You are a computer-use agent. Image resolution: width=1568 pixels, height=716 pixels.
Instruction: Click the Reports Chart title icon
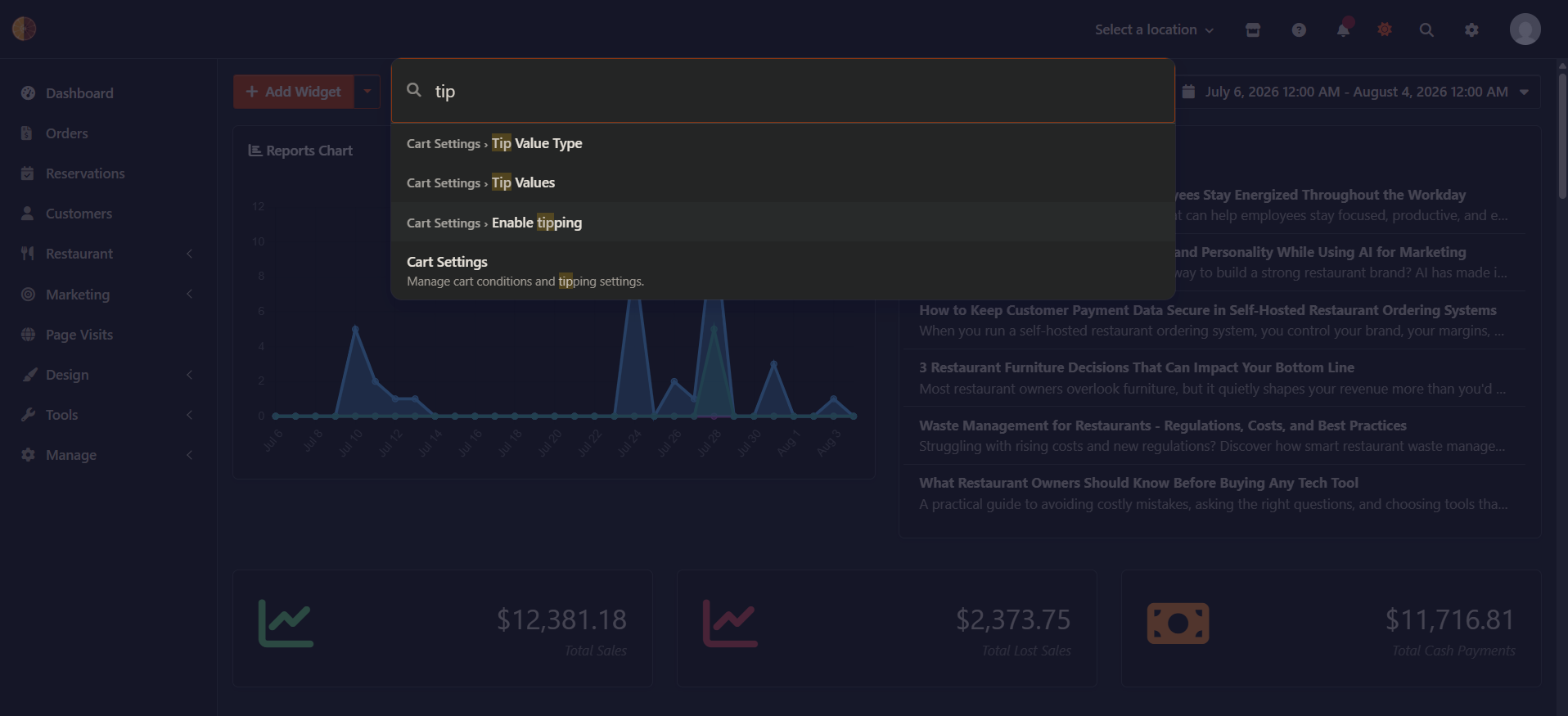click(255, 151)
